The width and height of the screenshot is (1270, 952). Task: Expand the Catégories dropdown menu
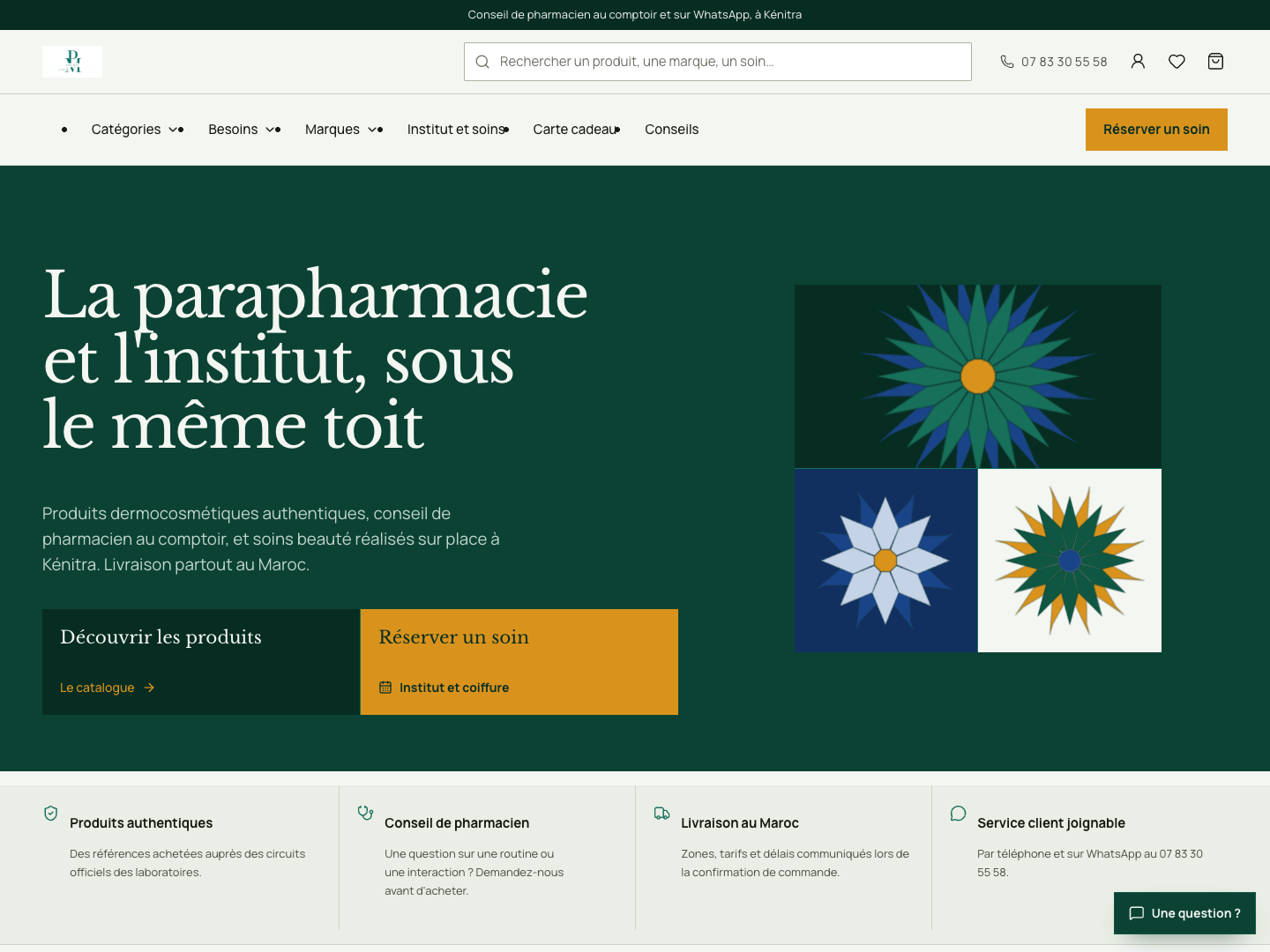coord(133,130)
